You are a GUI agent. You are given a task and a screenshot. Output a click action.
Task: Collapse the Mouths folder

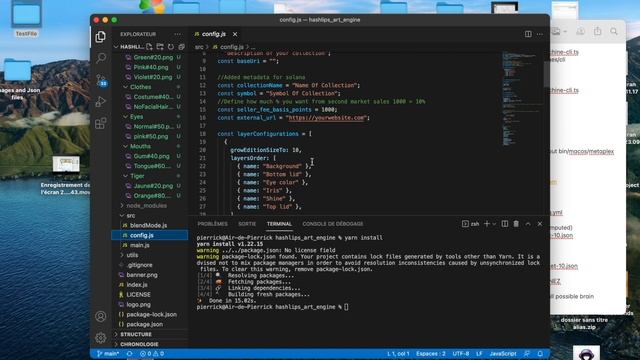tap(140, 146)
